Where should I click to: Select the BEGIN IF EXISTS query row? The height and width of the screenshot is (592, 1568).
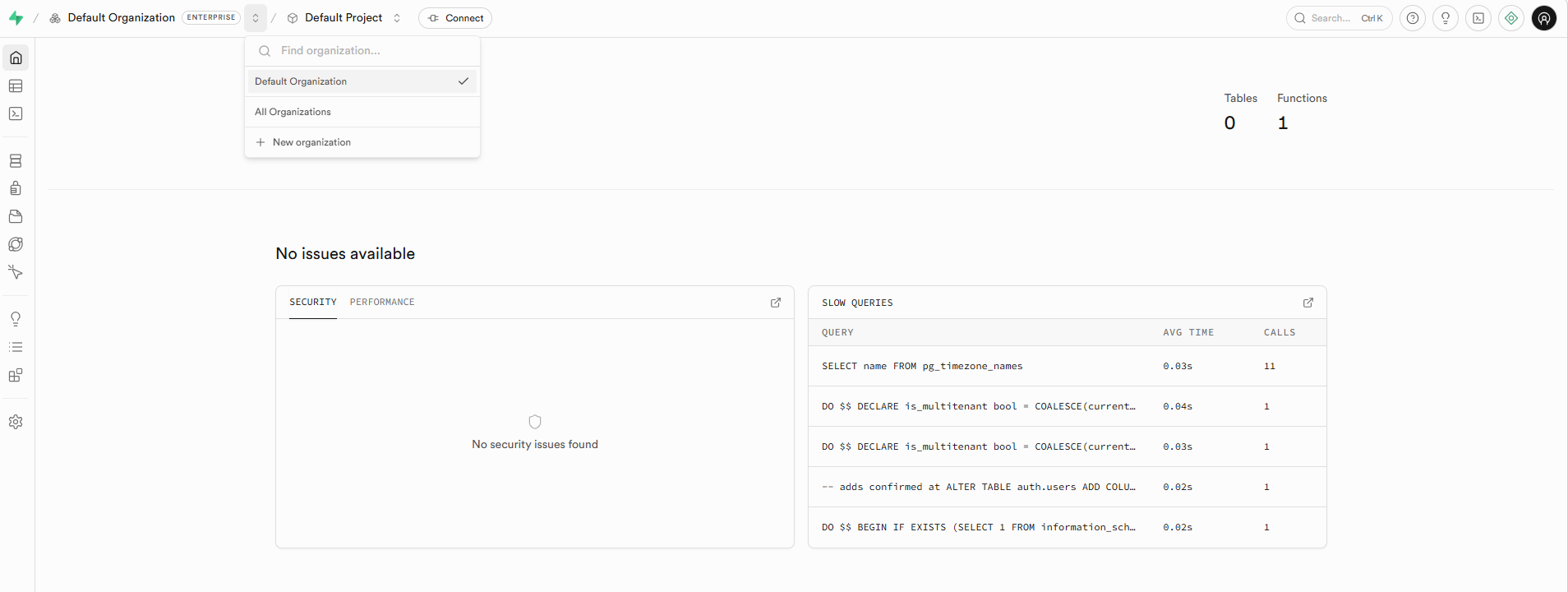tap(1068, 527)
